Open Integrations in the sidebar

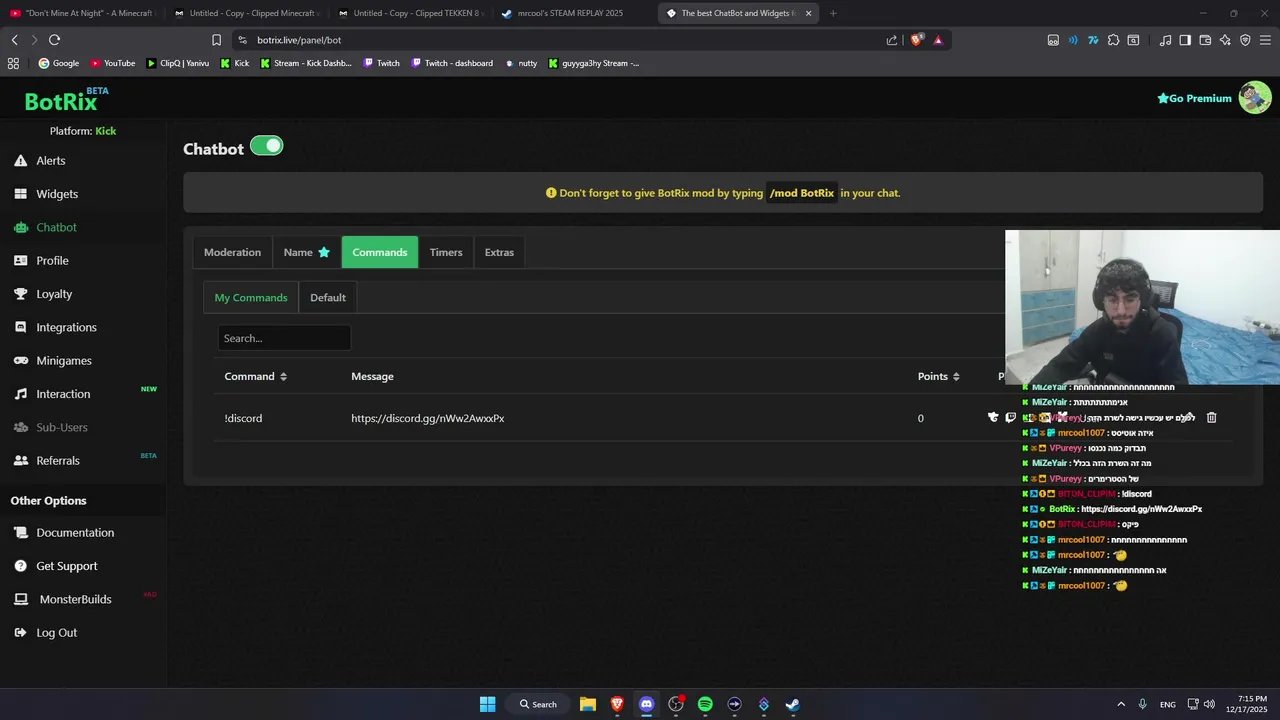click(66, 327)
